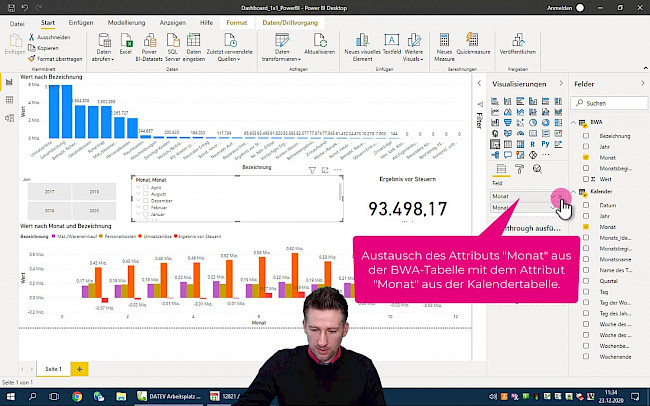Switch to the Modellierung ribbon tab
The height and width of the screenshot is (406, 650).
[125, 20]
